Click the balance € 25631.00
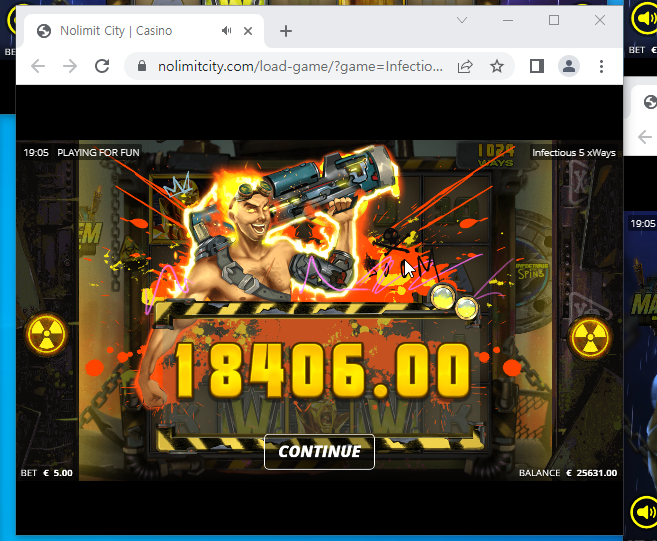 click(592, 473)
